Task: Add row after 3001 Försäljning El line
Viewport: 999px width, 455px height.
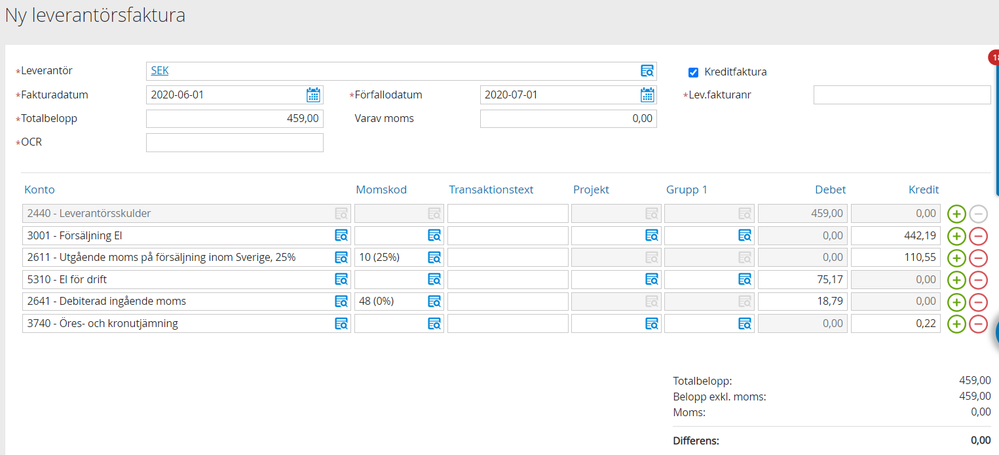Action: coord(956,236)
